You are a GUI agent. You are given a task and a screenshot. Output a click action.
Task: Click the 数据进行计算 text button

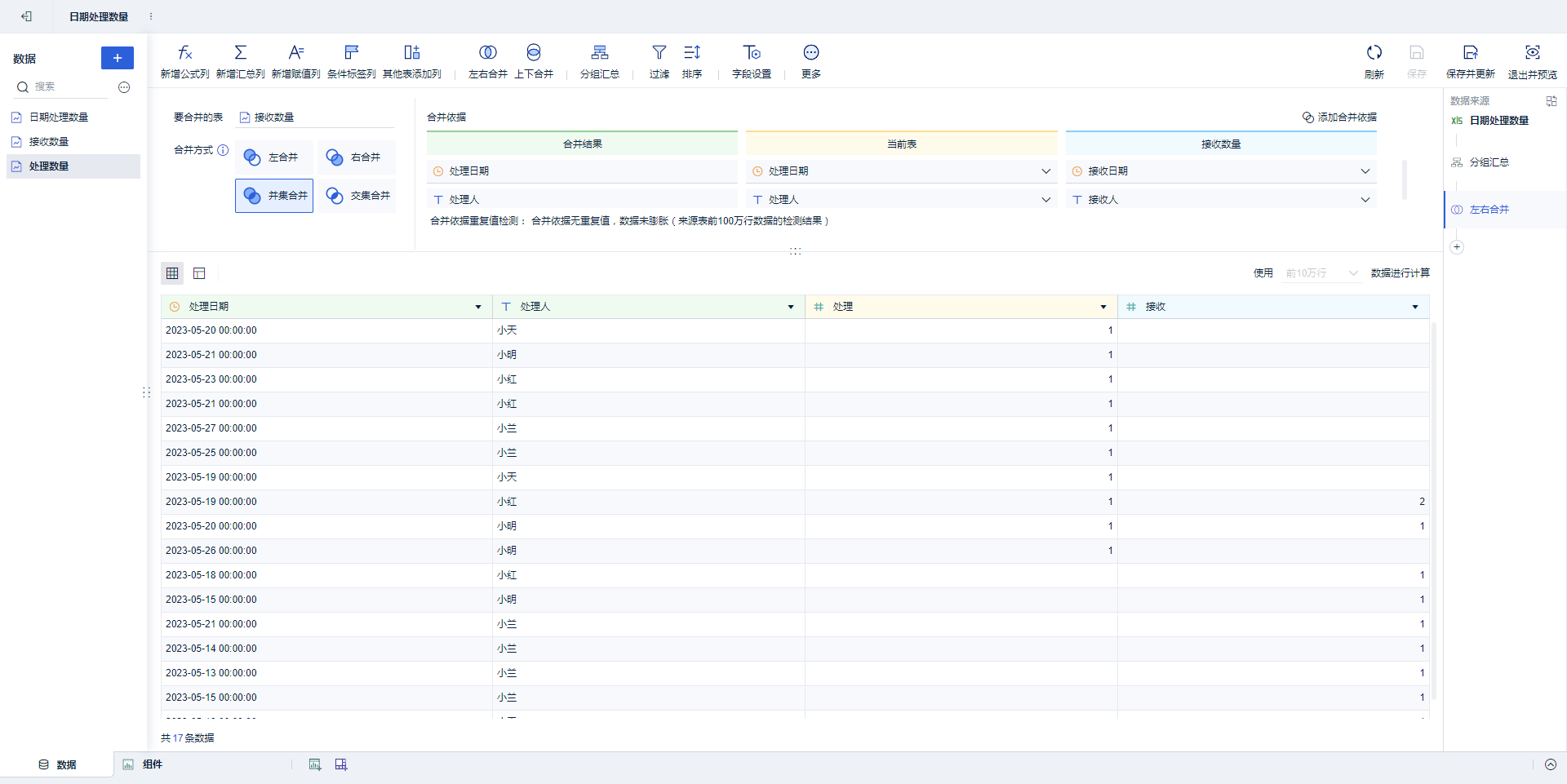click(x=1401, y=273)
